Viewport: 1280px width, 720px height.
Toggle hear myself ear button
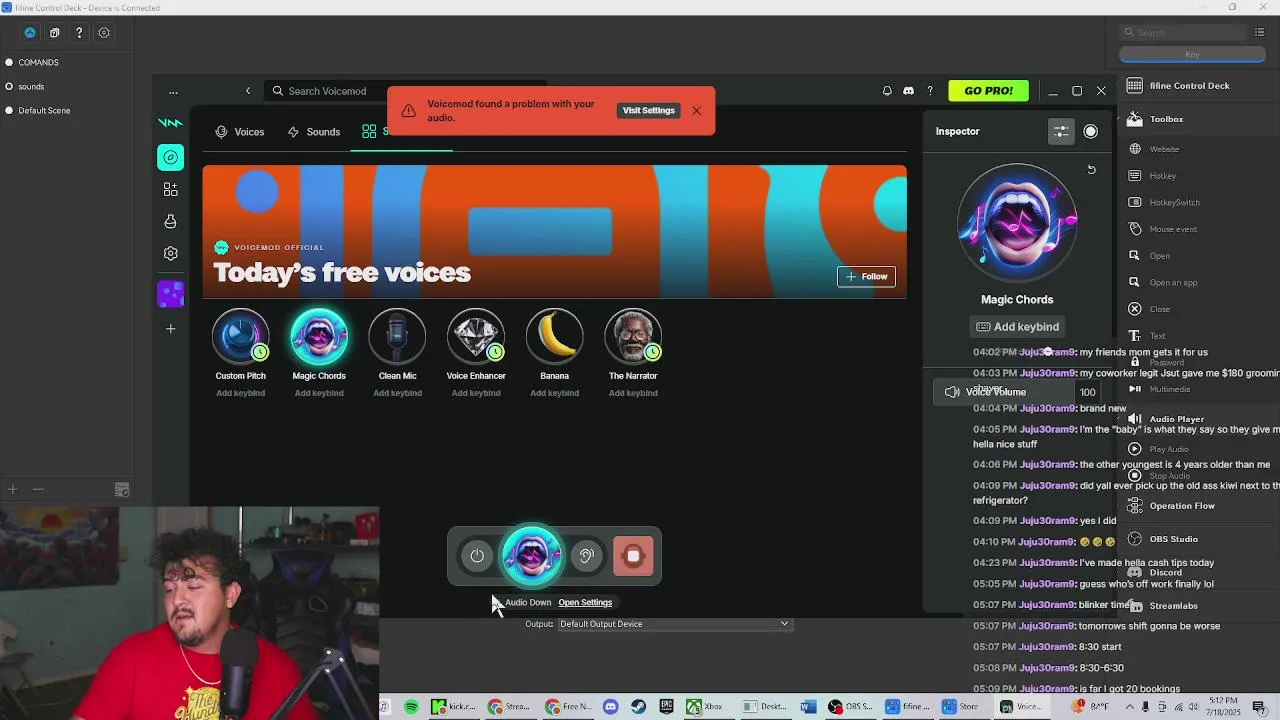click(x=587, y=556)
